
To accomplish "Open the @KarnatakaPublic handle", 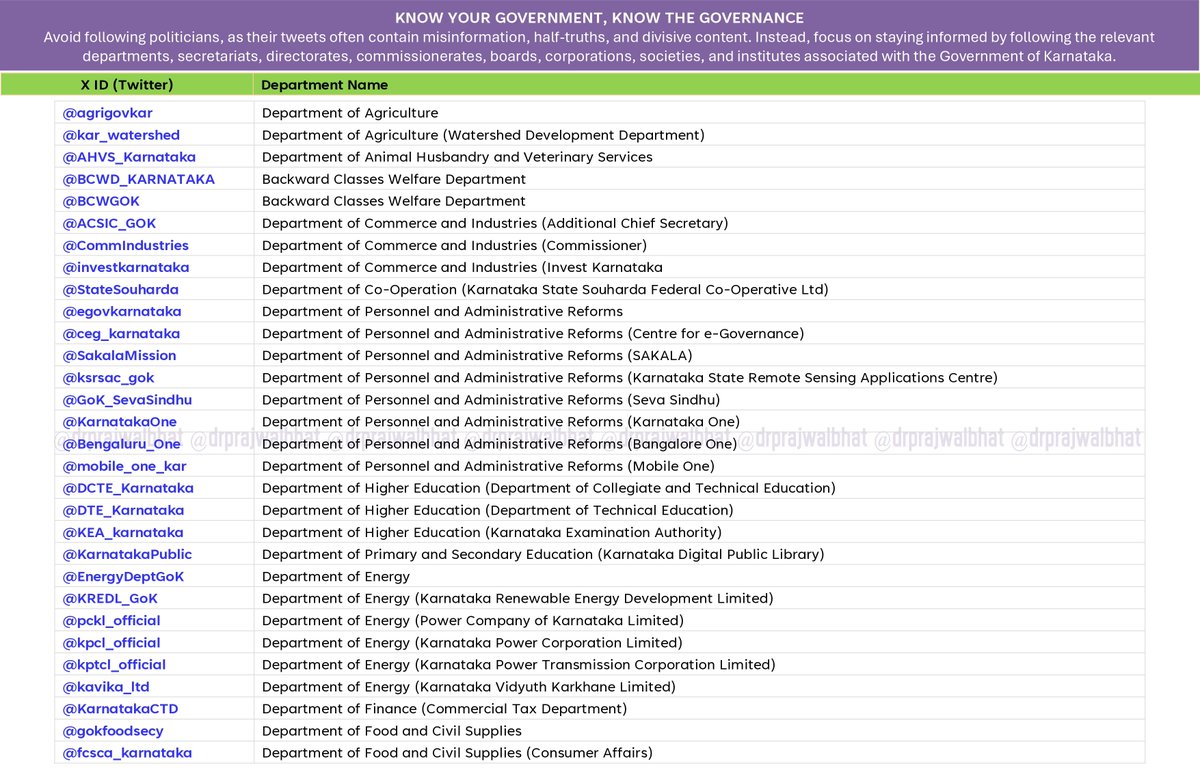I will (127, 554).
